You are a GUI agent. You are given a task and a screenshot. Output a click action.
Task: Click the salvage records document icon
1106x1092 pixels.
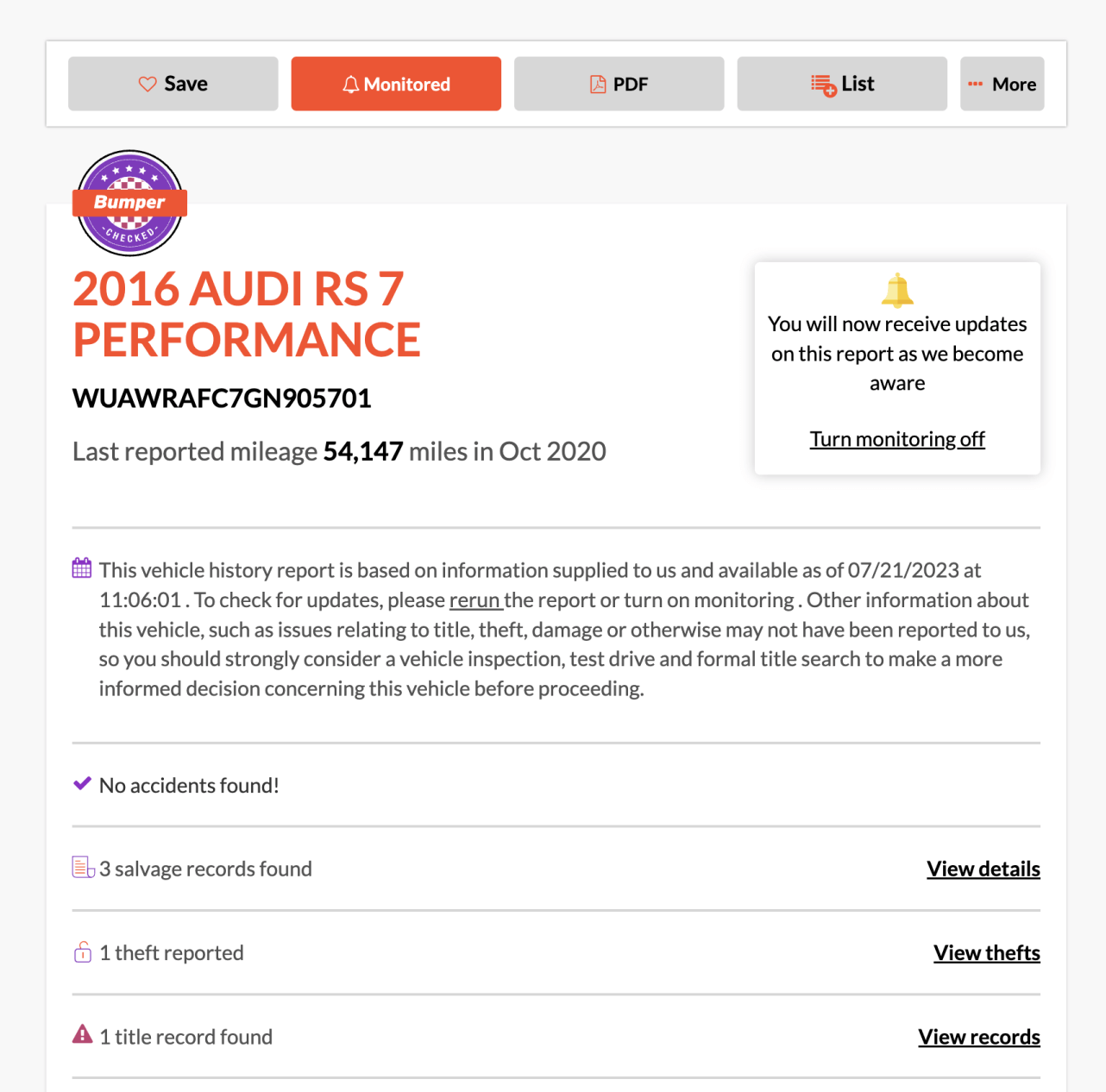pos(83,867)
